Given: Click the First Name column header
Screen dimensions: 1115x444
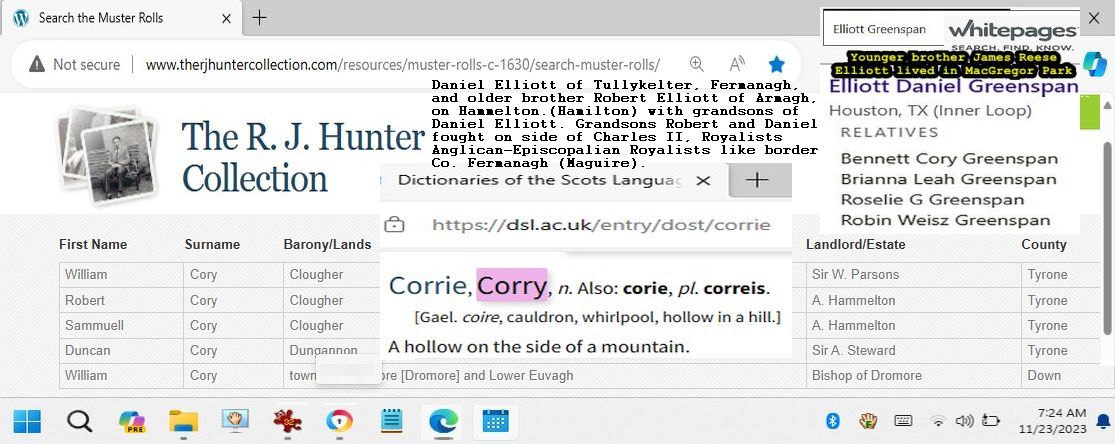Looking at the screenshot, I should pos(92,245).
